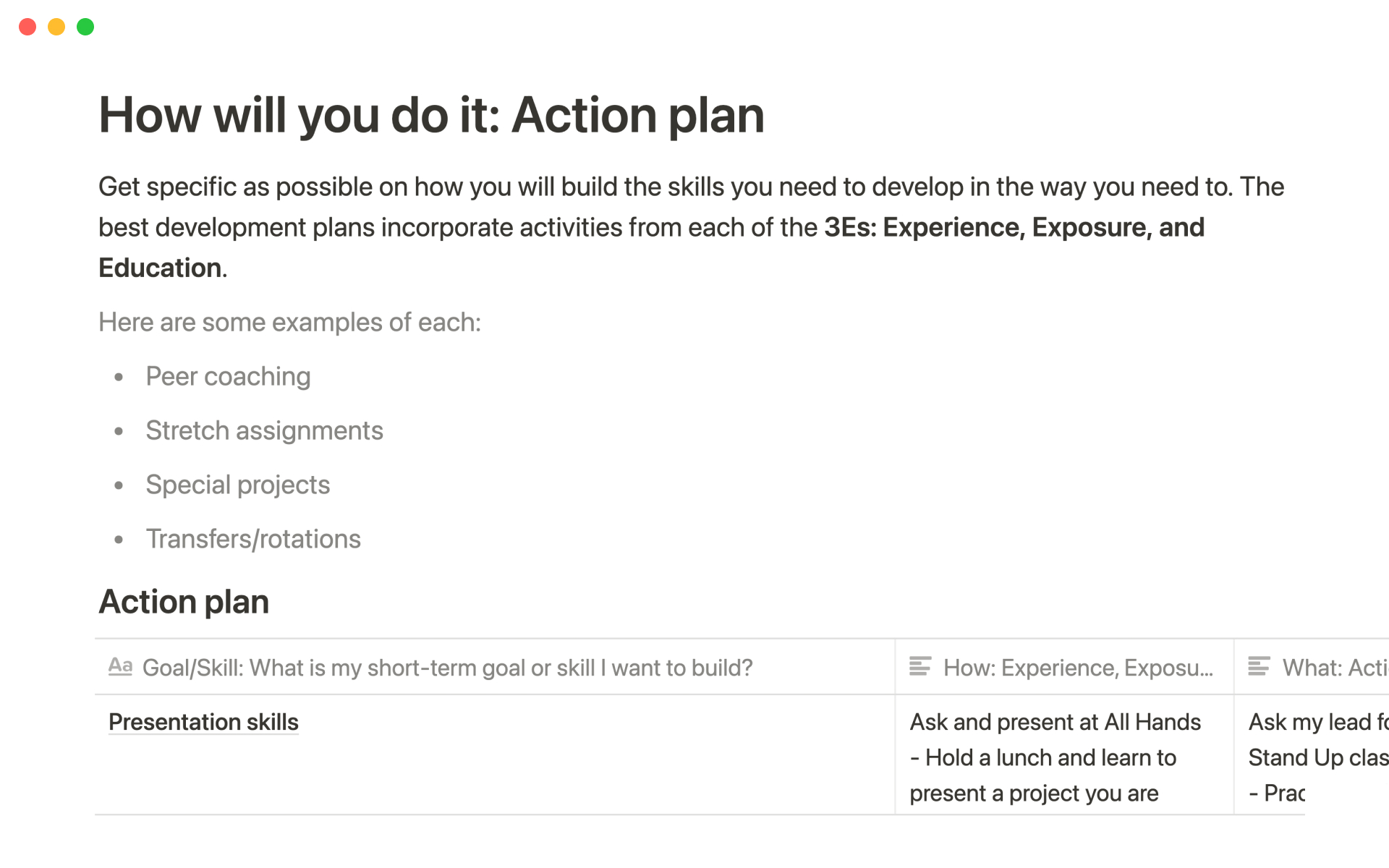Click the "Transfers/rotations" bullet item
Image resolution: width=1389 pixels, height=868 pixels.
[x=253, y=539]
